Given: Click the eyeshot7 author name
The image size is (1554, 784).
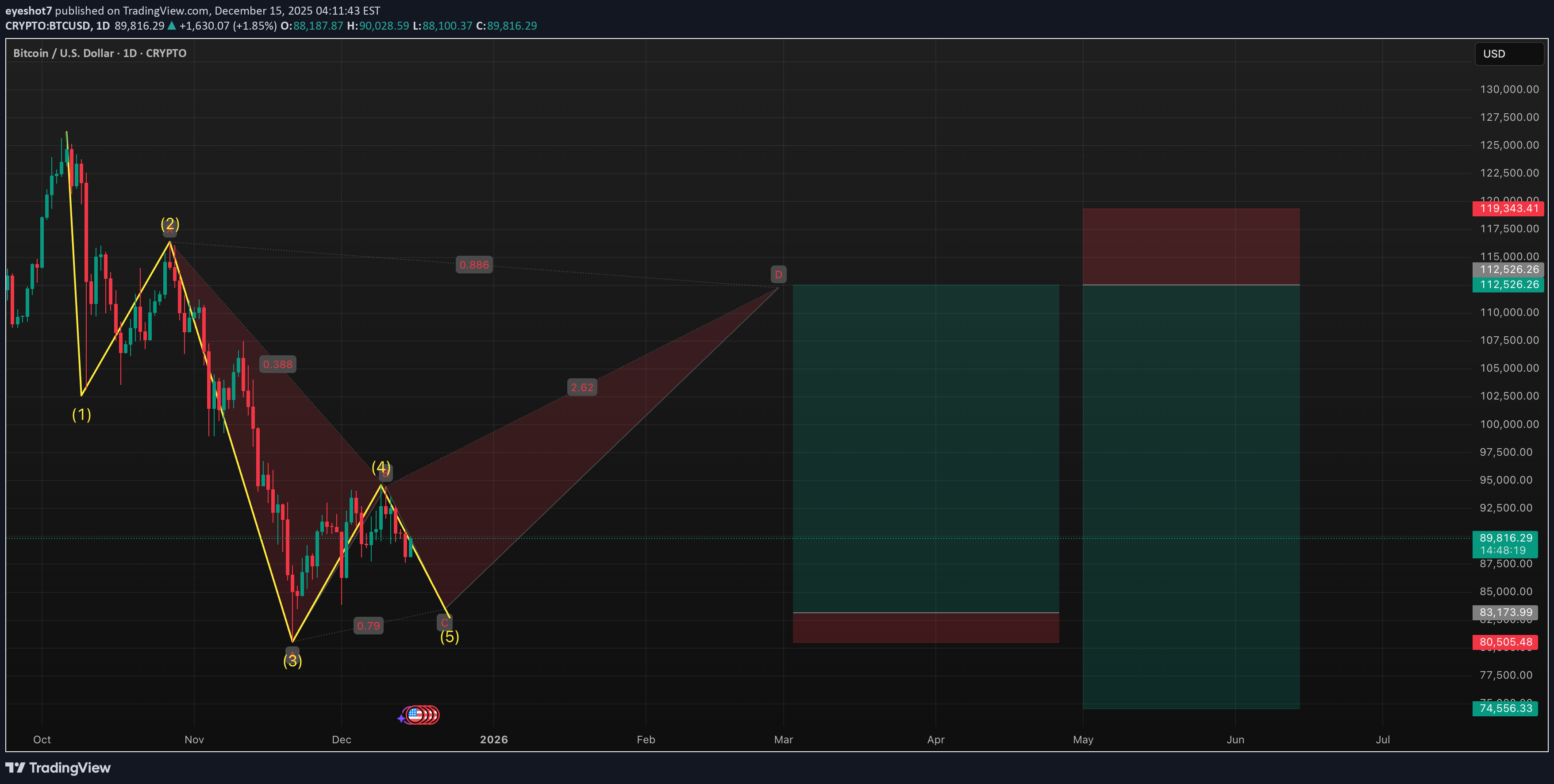Looking at the screenshot, I should point(28,10).
